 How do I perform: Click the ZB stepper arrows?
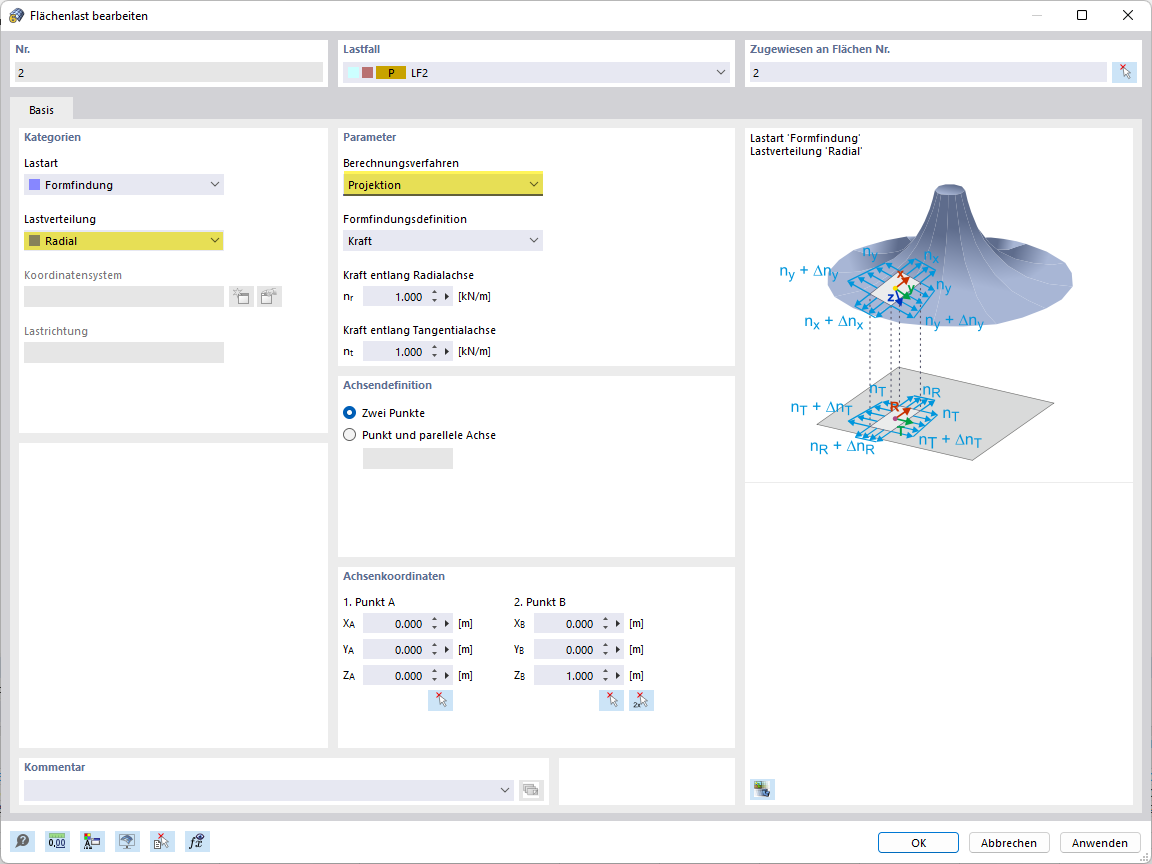pyautogui.click(x=606, y=676)
